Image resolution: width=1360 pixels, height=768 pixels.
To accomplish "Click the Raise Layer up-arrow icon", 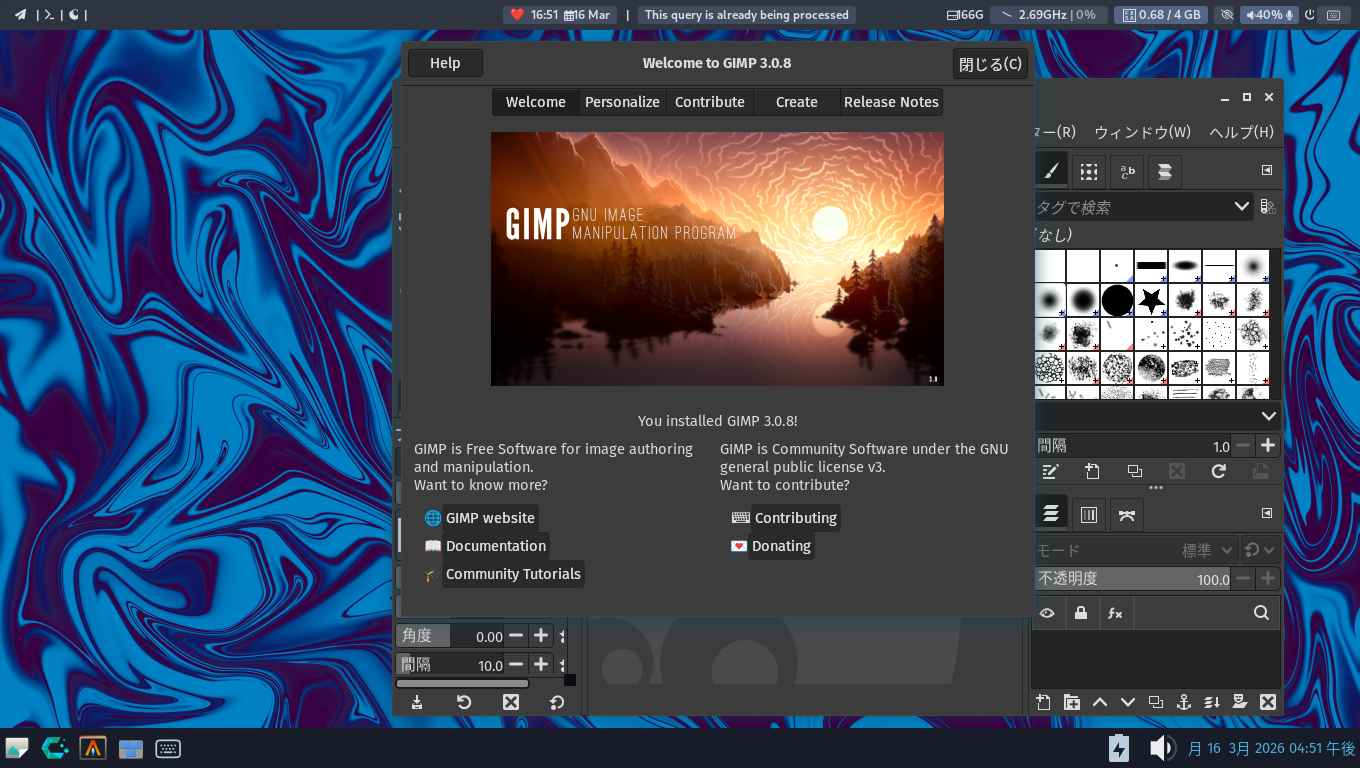I will click(1100, 702).
